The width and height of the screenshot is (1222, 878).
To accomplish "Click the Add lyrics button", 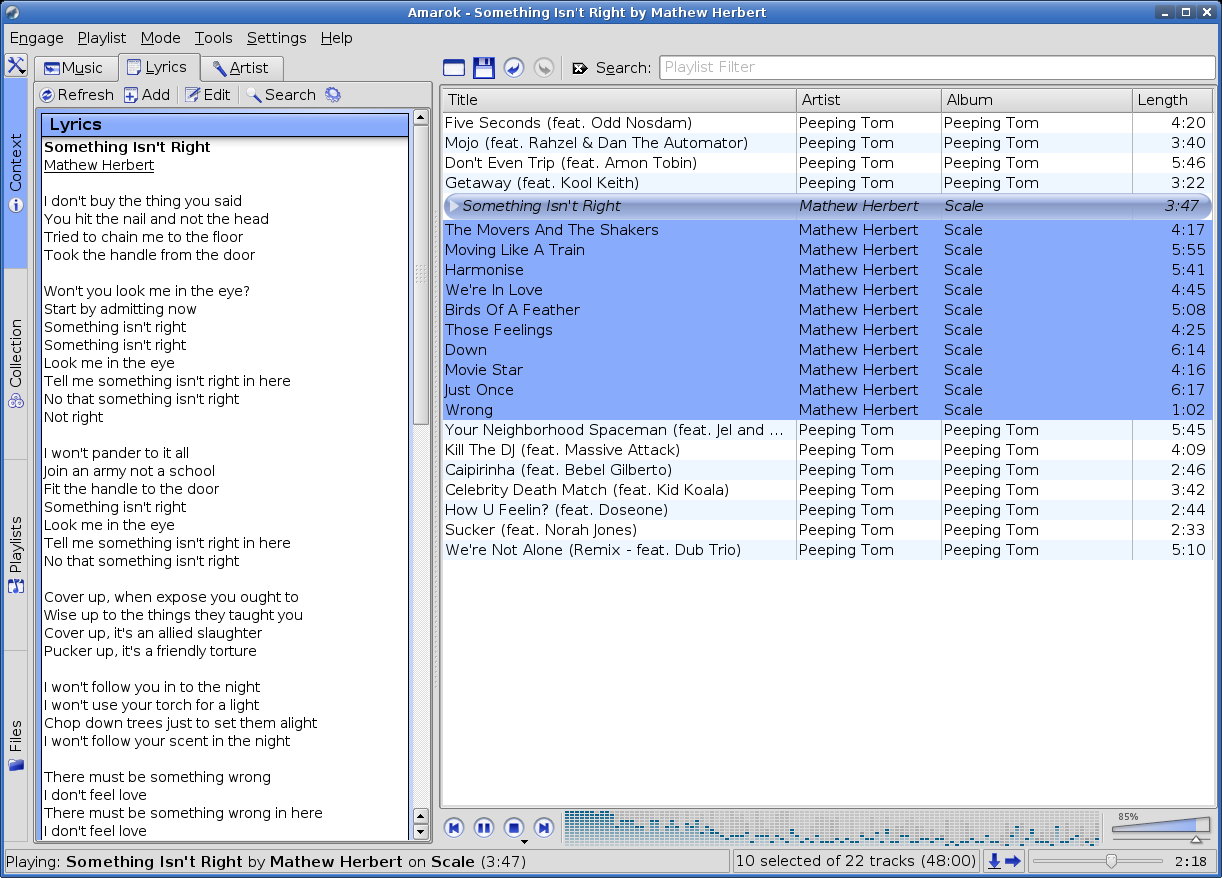I will (x=147, y=95).
